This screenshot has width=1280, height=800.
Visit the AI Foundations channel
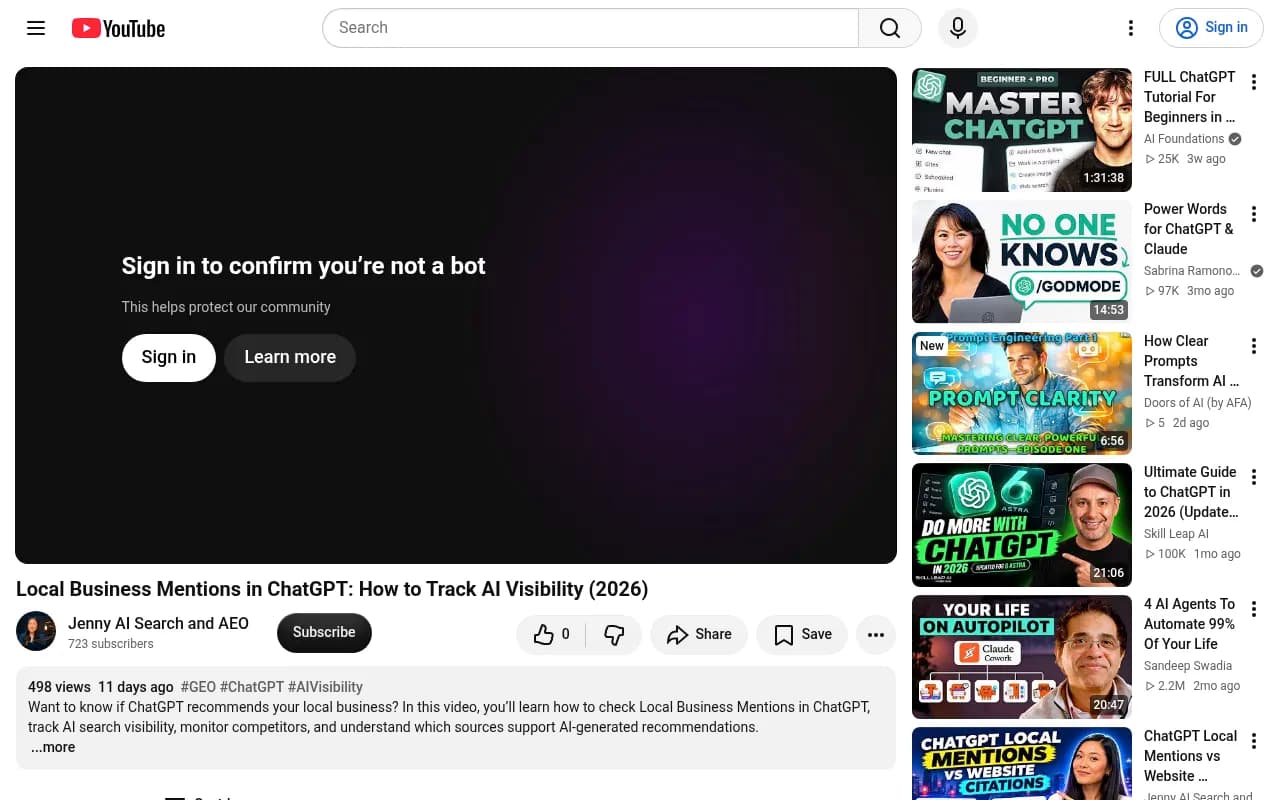[1184, 139]
